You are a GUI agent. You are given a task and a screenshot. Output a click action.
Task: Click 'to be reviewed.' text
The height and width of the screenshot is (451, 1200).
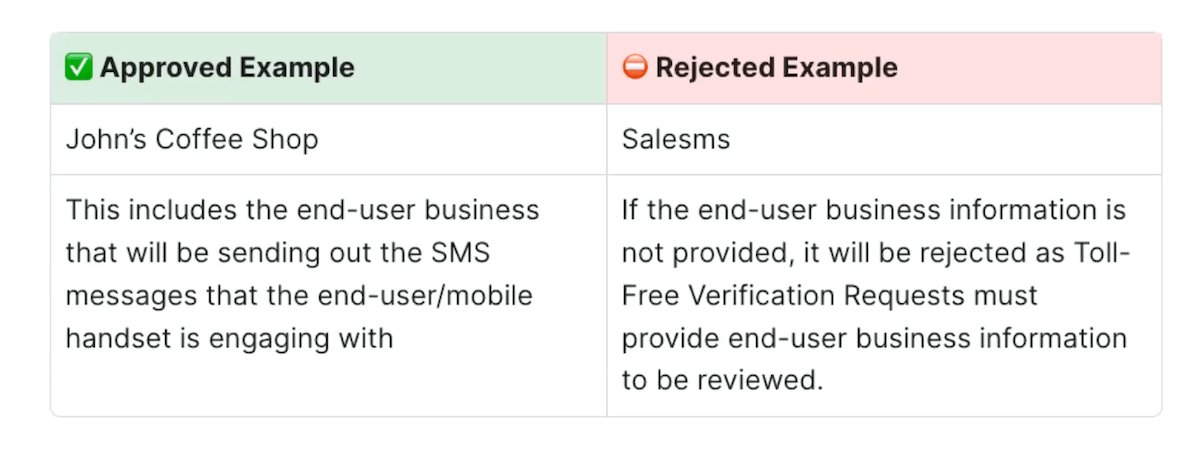tap(722, 381)
